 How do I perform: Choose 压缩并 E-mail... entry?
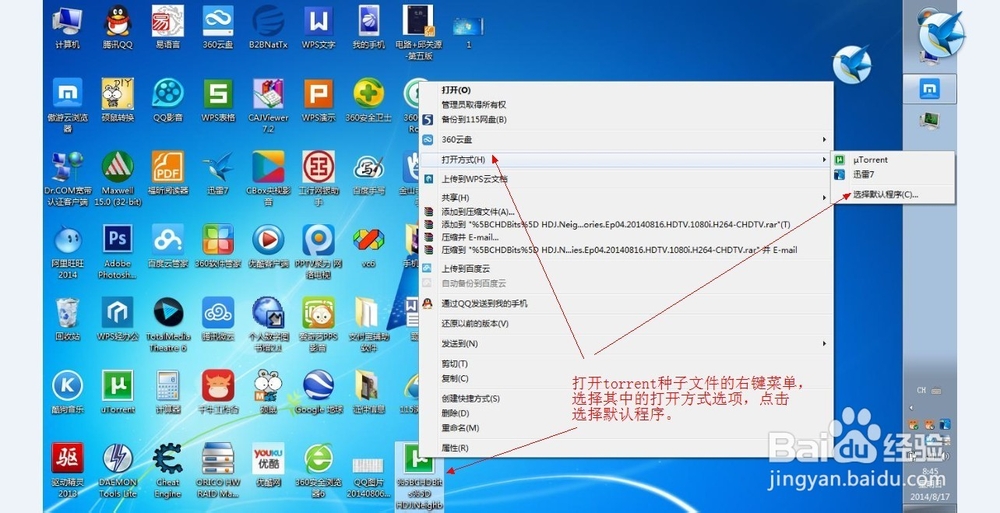[x=626, y=237]
